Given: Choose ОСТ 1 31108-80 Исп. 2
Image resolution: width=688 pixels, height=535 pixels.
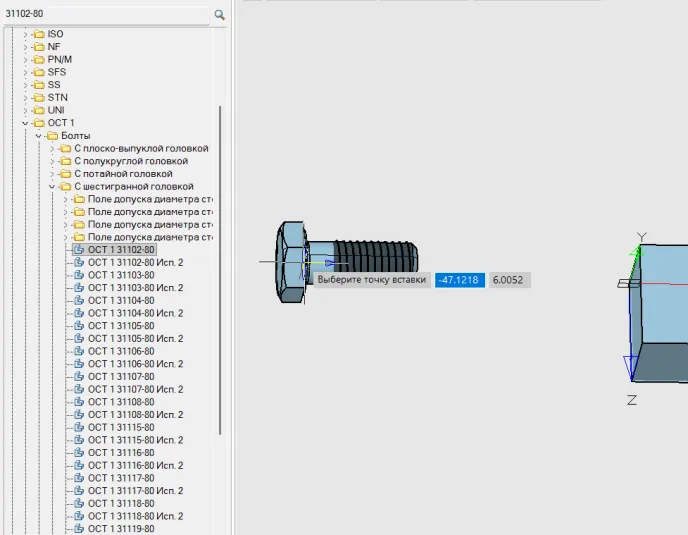Looking at the screenshot, I should click(135, 414).
